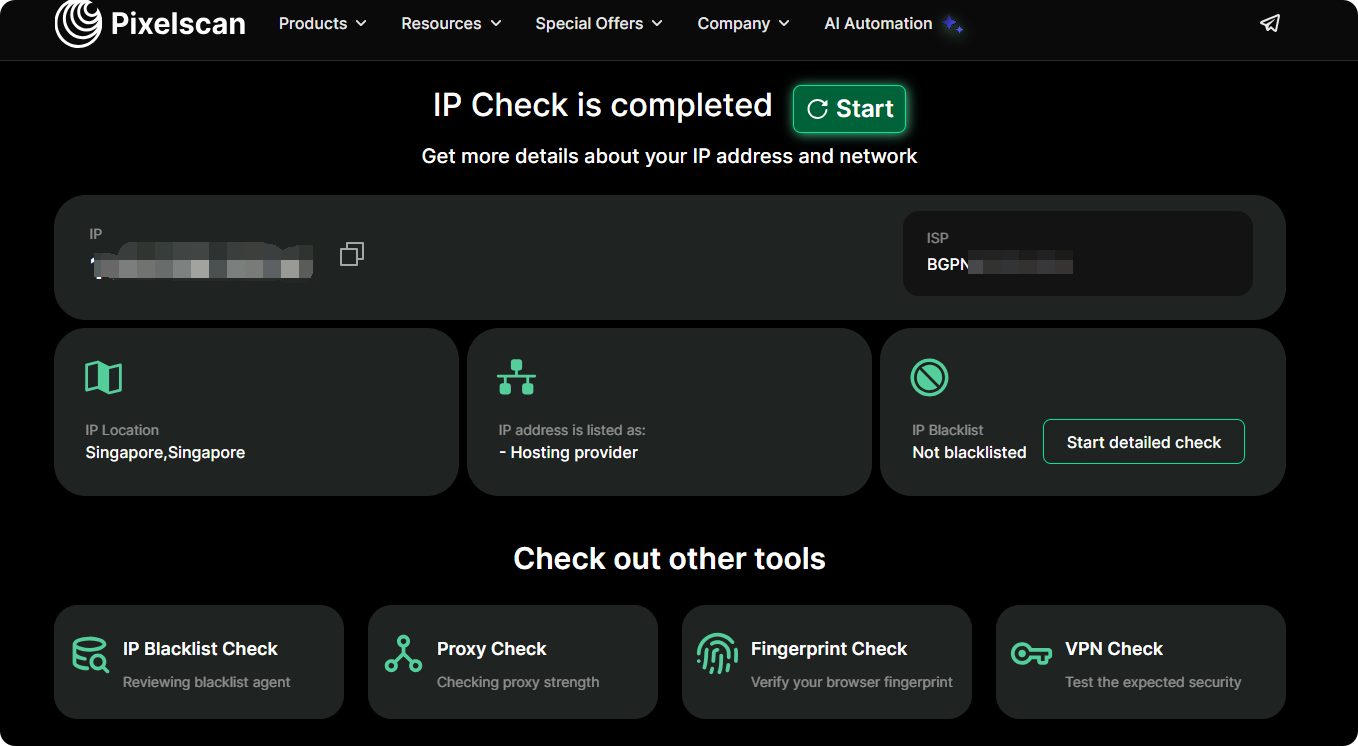Open the Special Offers dropdown
Viewport: 1358px width, 746px height.
598,23
